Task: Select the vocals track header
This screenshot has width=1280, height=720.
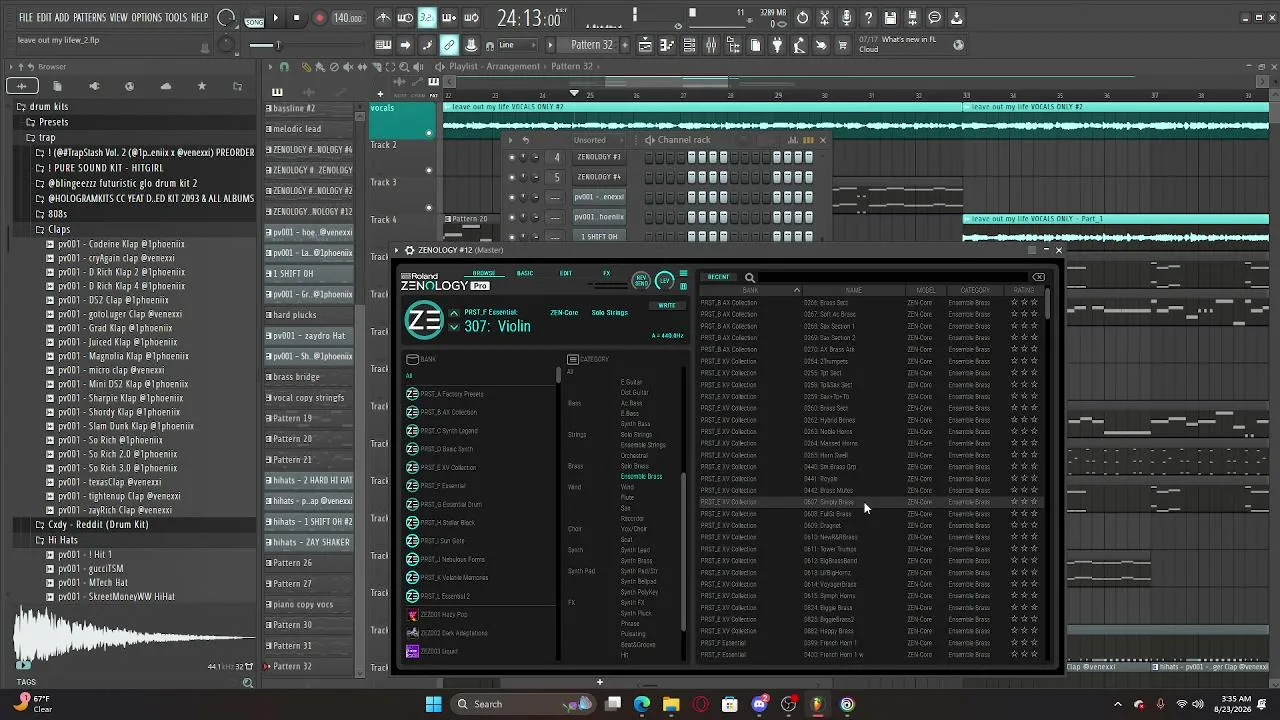Action: click(401, 121)
